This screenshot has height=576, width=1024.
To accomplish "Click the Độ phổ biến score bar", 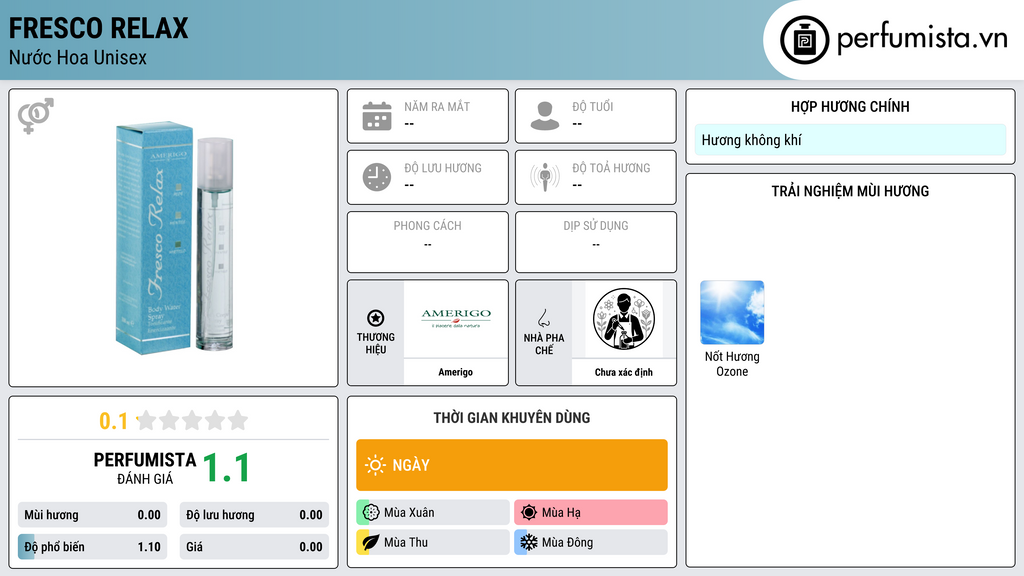I will point(93,547).
